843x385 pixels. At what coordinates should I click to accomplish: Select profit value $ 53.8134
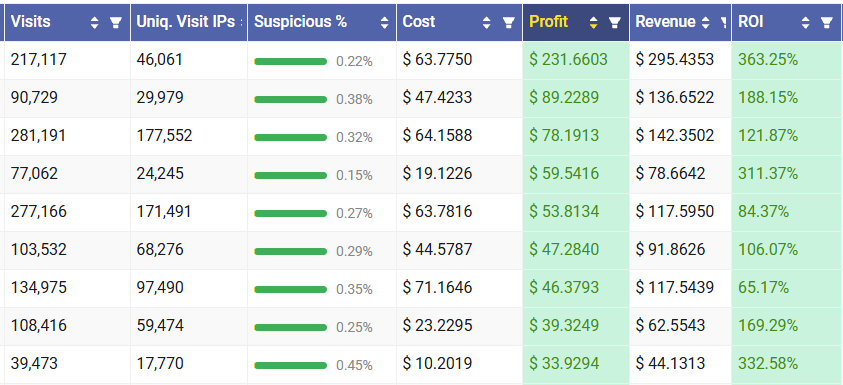(564, 211)
